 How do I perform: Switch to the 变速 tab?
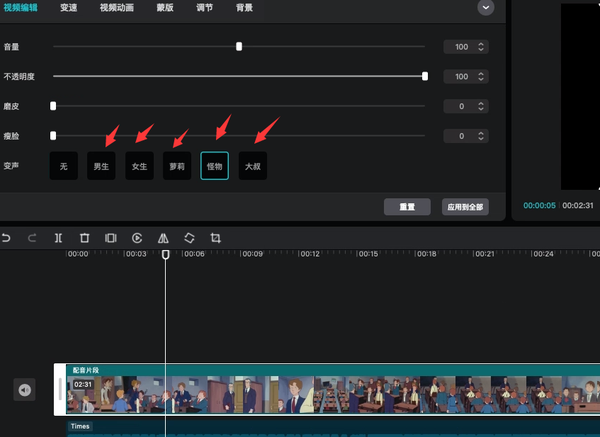point(69,8)
